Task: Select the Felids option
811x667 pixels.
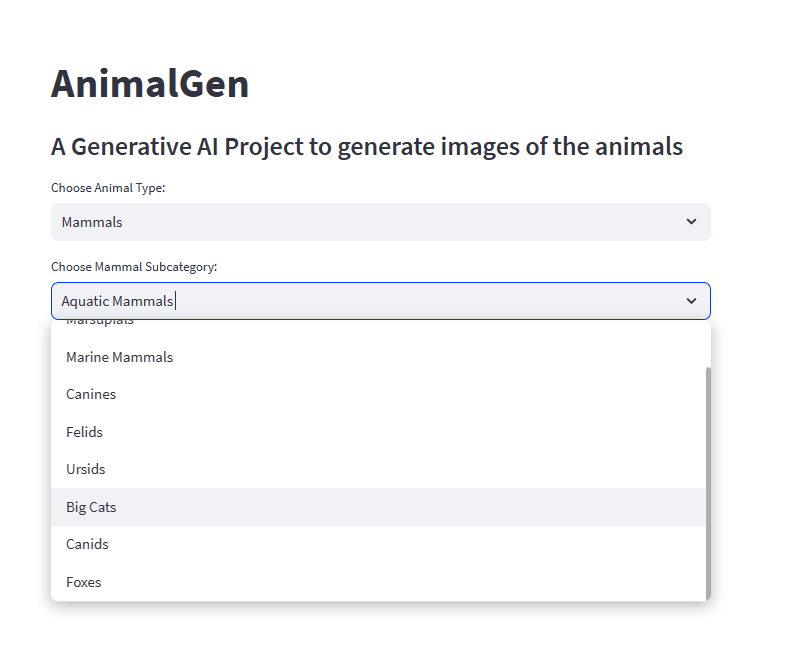Action: click(x=84, y=432)
